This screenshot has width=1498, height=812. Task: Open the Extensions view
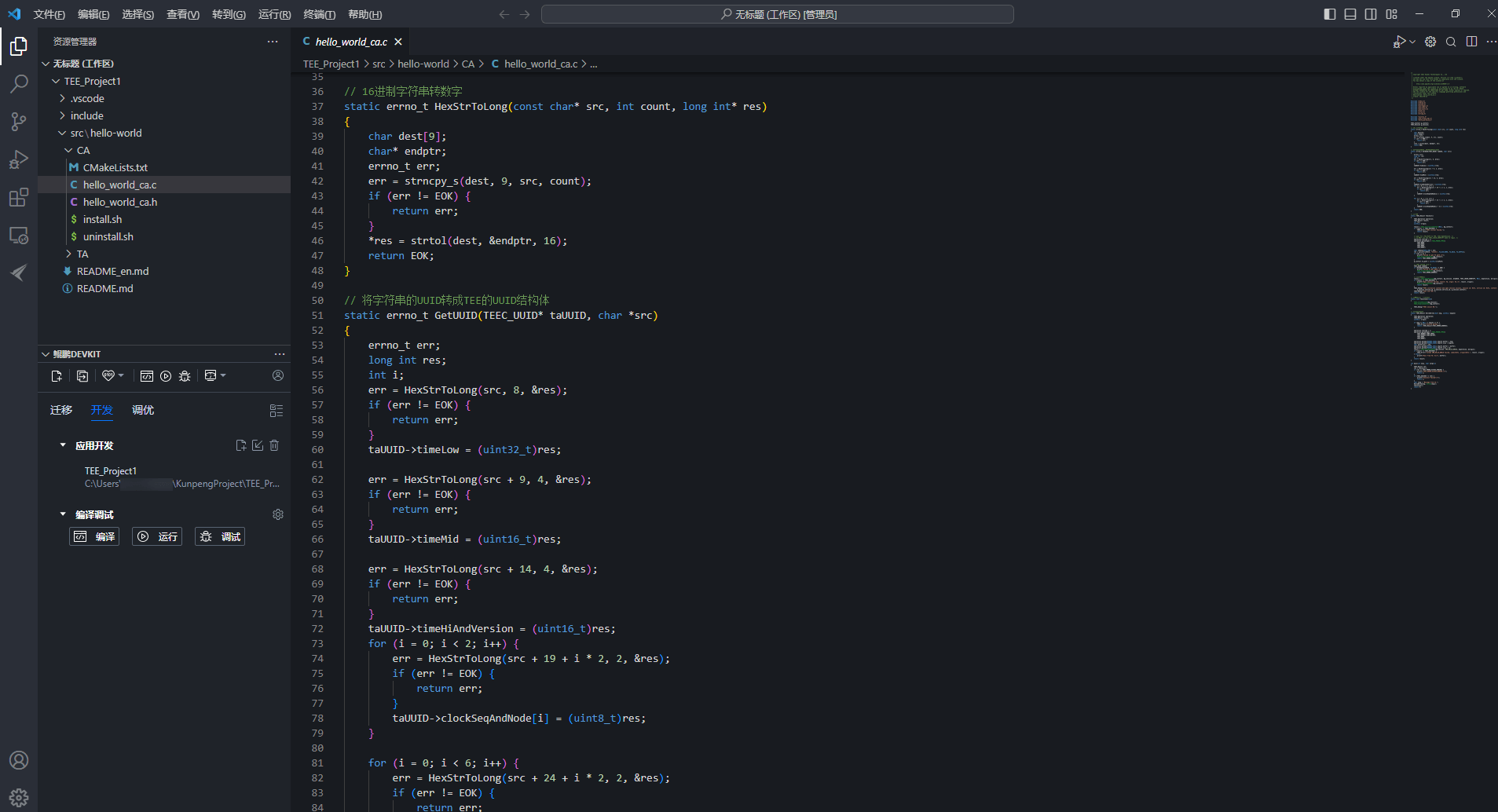pos(19,197)
